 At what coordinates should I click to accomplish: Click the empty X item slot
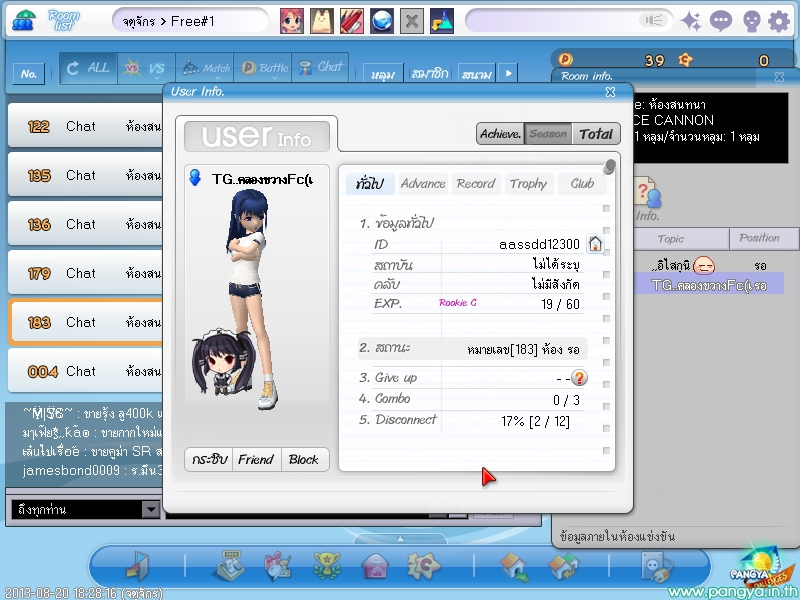[412, 21]
